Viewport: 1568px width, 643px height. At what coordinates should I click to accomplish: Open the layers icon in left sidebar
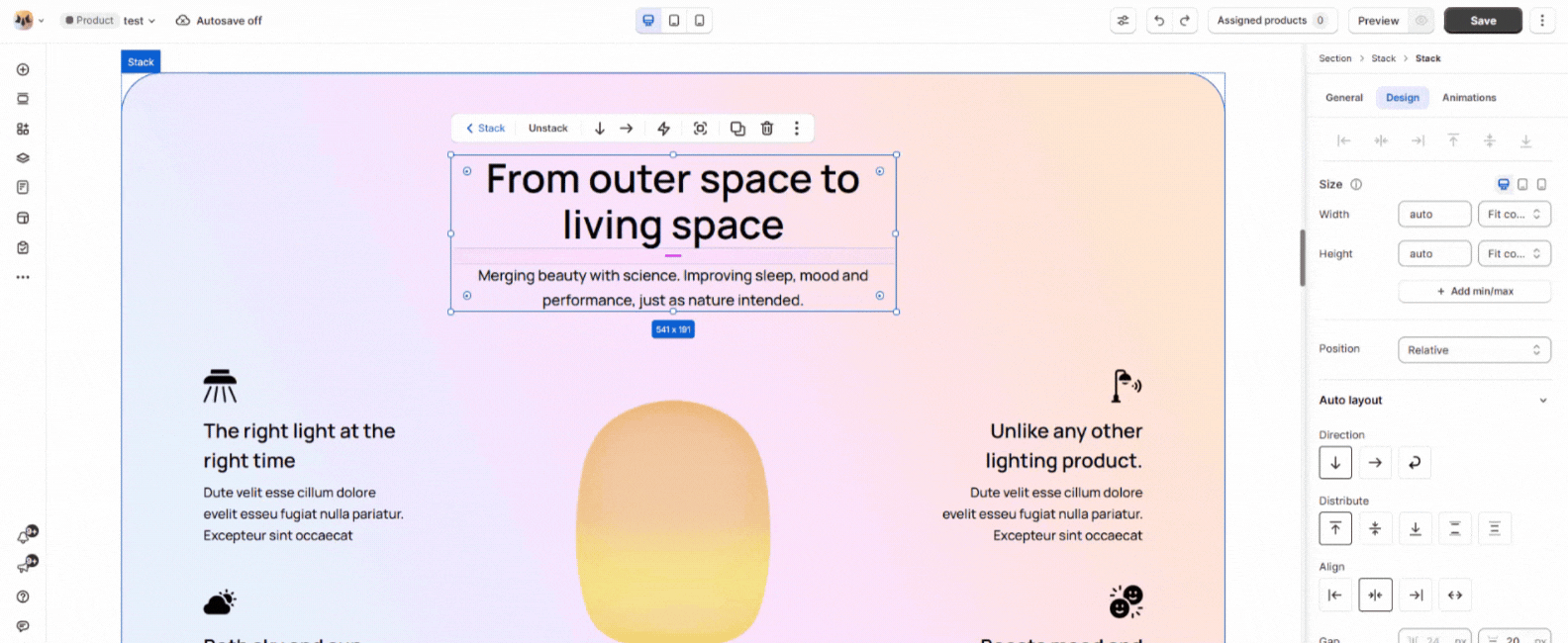(x=23, y=158)
